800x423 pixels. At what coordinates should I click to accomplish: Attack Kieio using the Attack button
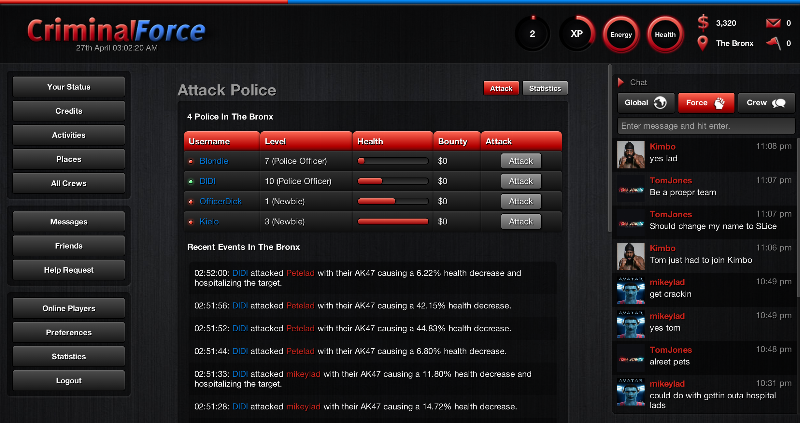(x=520, y=221)
